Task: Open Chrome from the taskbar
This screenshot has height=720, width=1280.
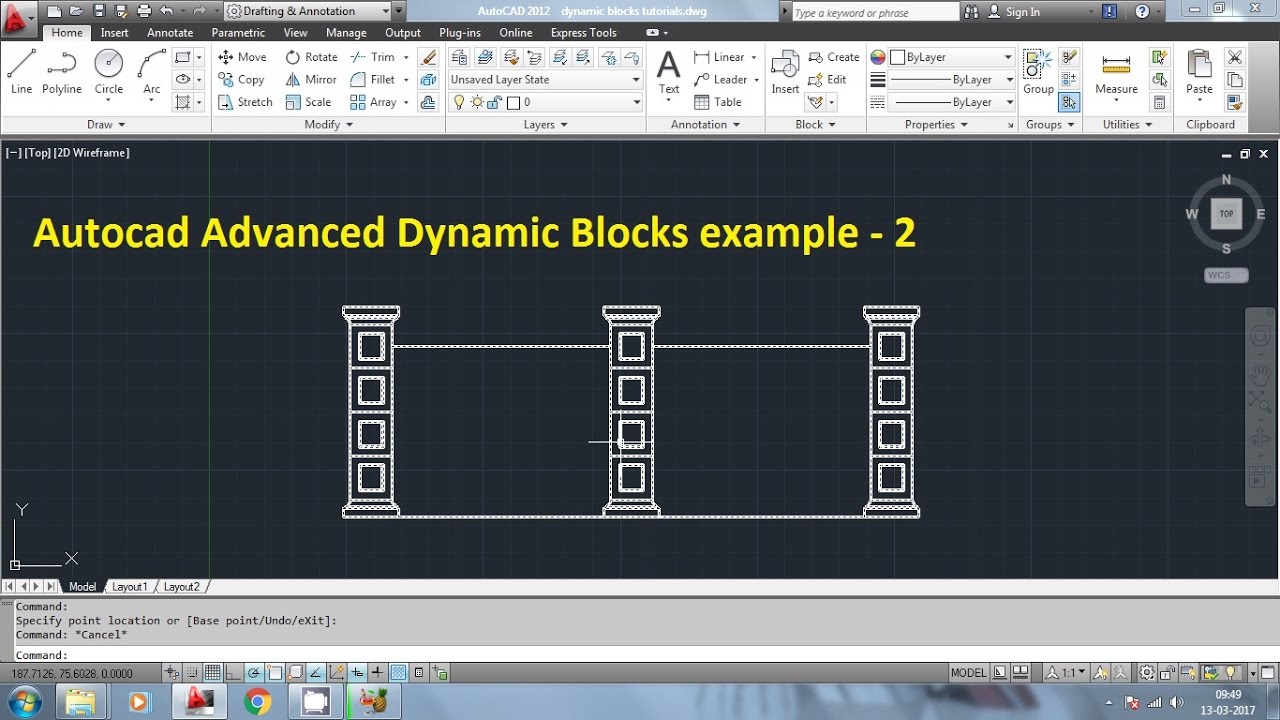Action: tap(257, 702)
